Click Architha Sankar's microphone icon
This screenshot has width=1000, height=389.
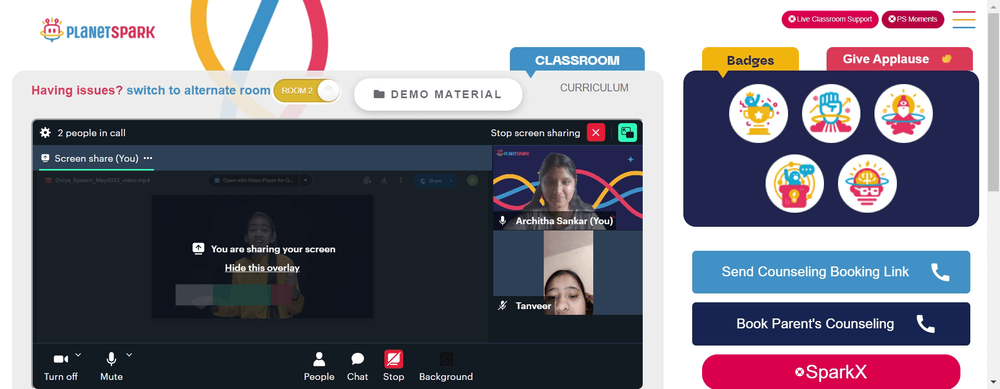[x=503, y=221]
